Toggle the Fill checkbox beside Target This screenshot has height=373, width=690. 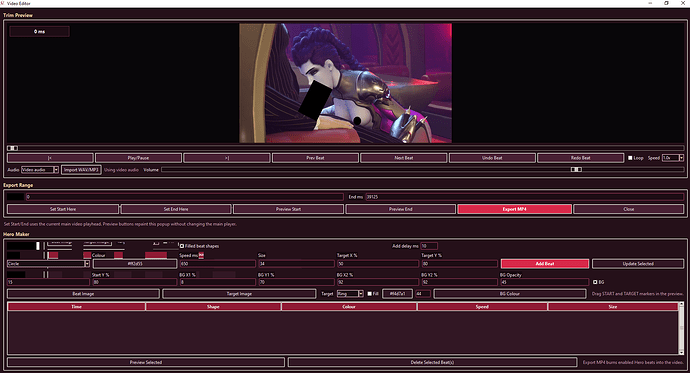point(370,294)
